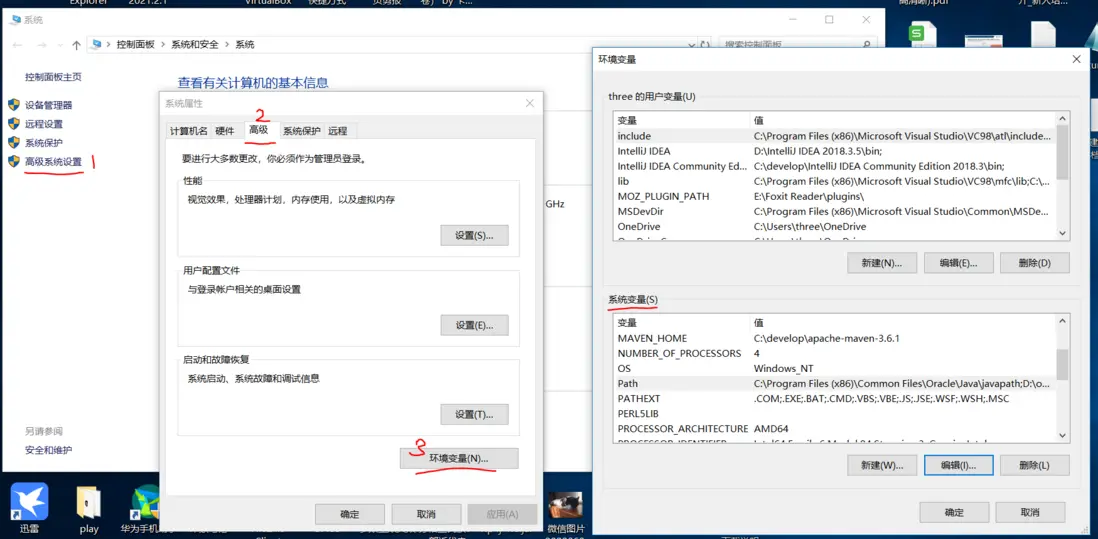Delete user variable with 删除(D)
This screenshot has height=539, width=1098.
click(x=1034, y=263)
